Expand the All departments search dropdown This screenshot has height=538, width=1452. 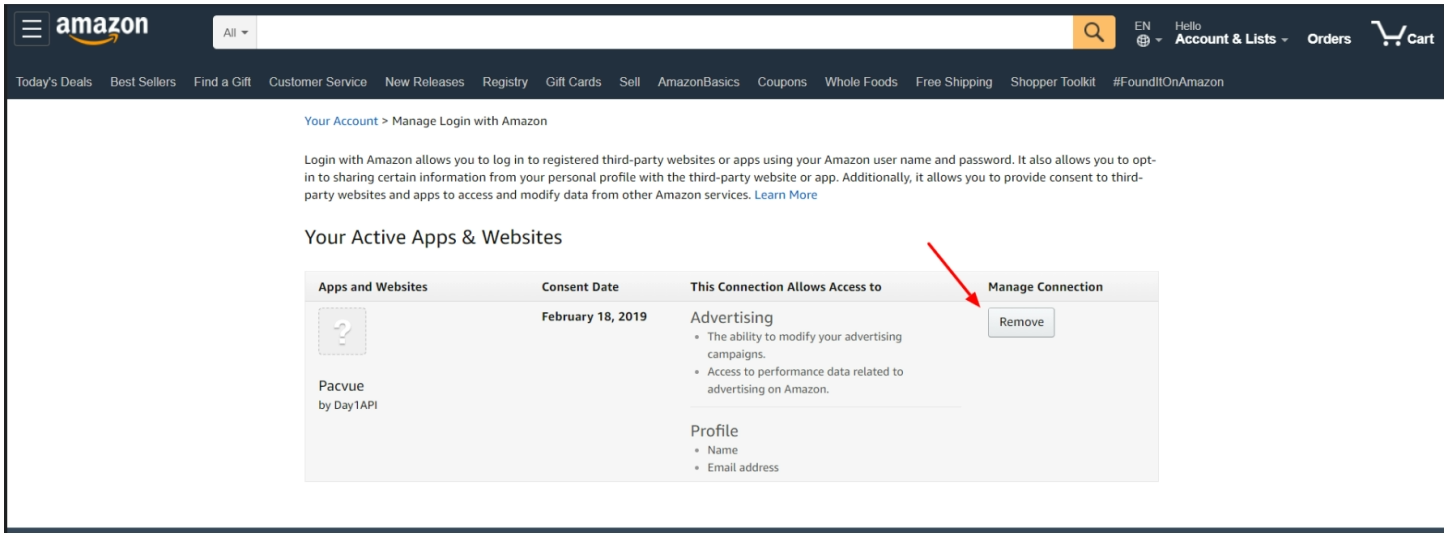point(235,33)
